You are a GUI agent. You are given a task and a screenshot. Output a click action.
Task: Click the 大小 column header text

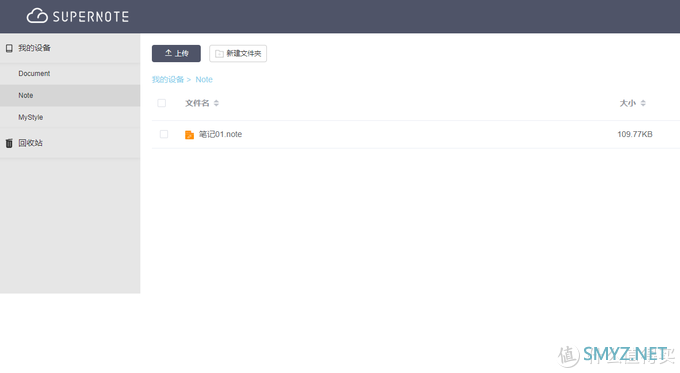[628, 103]
